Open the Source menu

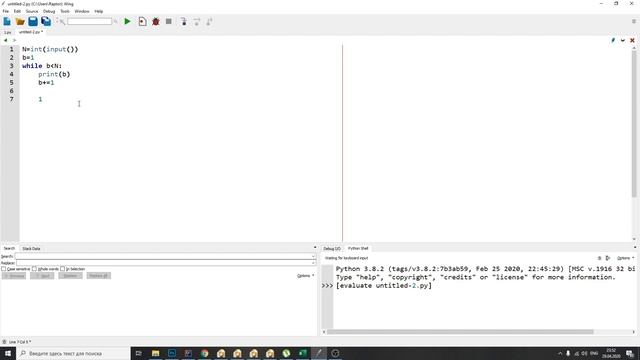tap(32, 11)
